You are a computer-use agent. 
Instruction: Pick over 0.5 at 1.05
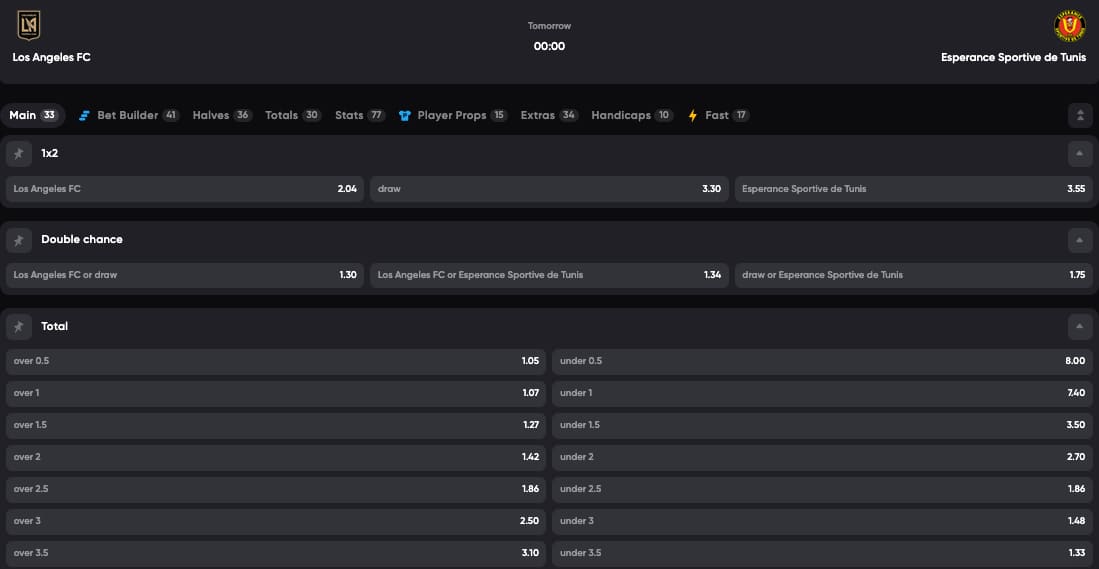pyautogui.click(x=276, y=362)
